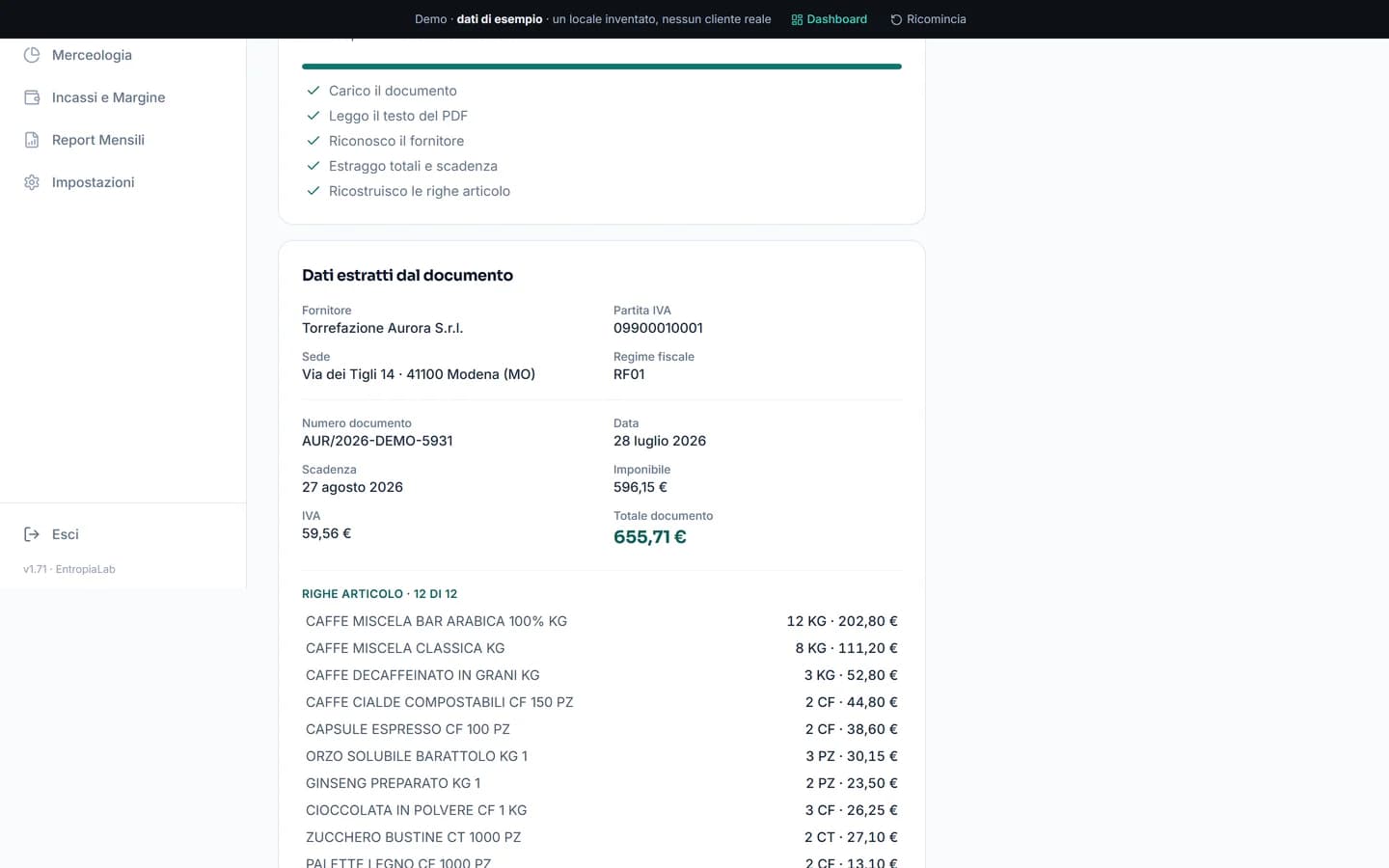
Task: Click the amount 3 CF · 26,25 €
Action: point(851,810)
